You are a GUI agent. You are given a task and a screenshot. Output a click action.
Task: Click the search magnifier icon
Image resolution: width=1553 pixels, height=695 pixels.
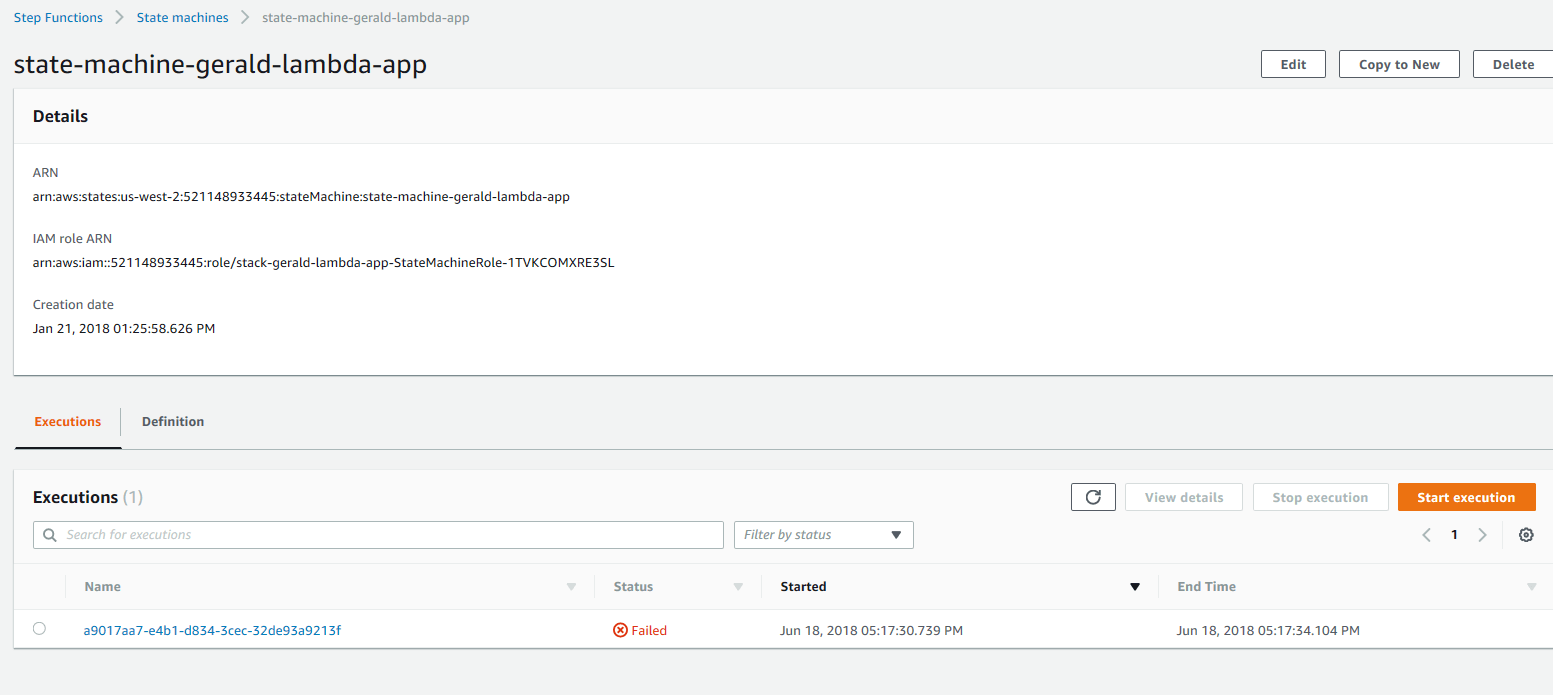pyautogui.click(x=50, y=535)
